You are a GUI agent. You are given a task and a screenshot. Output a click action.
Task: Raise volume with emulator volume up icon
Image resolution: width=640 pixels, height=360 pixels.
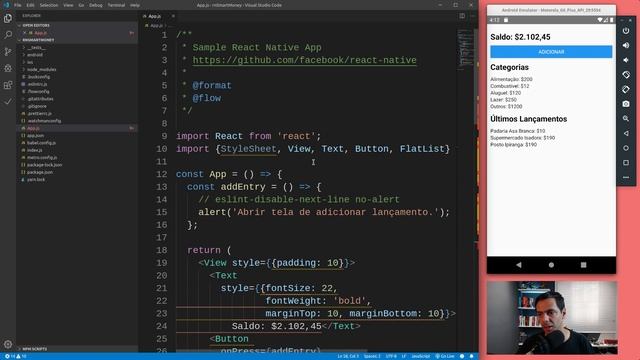click(x=626, y=45)
